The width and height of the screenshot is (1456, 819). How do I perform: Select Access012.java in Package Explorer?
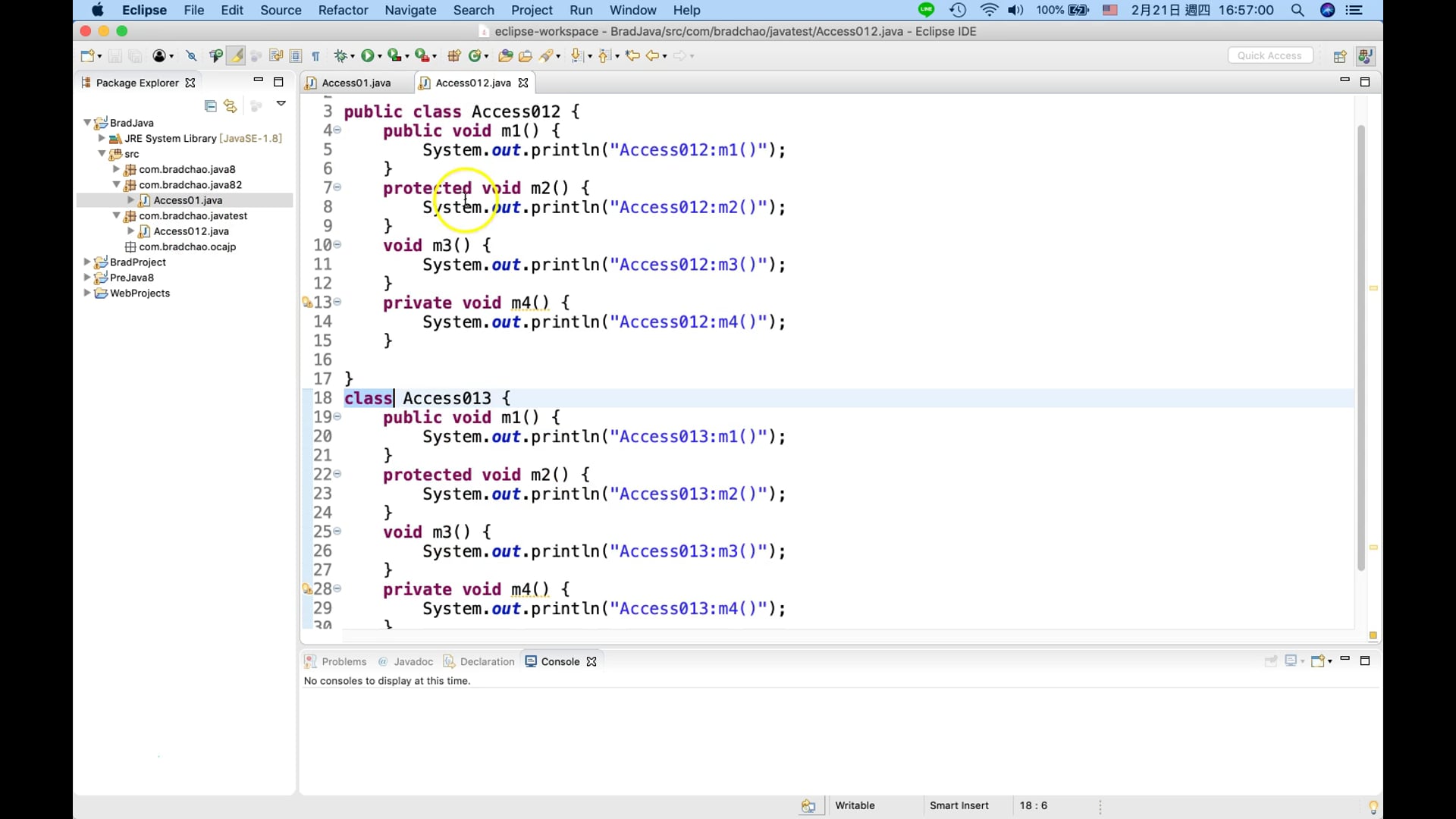[x=190, y=231]
